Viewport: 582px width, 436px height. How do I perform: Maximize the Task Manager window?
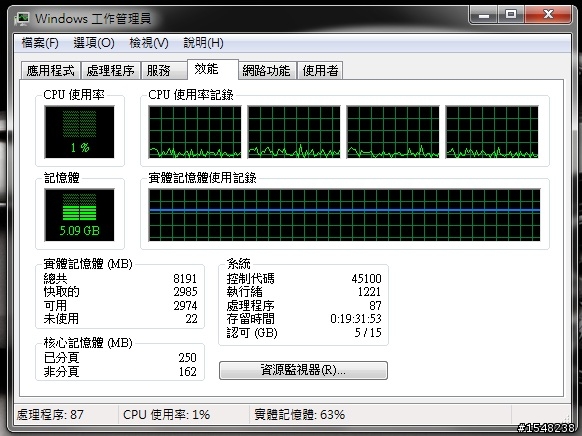[511, 15]
